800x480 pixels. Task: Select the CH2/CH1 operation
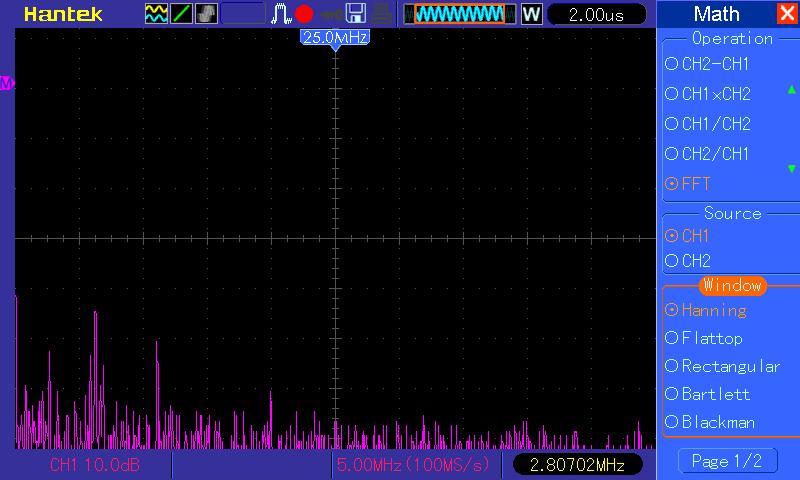click(x=707, y=154)
